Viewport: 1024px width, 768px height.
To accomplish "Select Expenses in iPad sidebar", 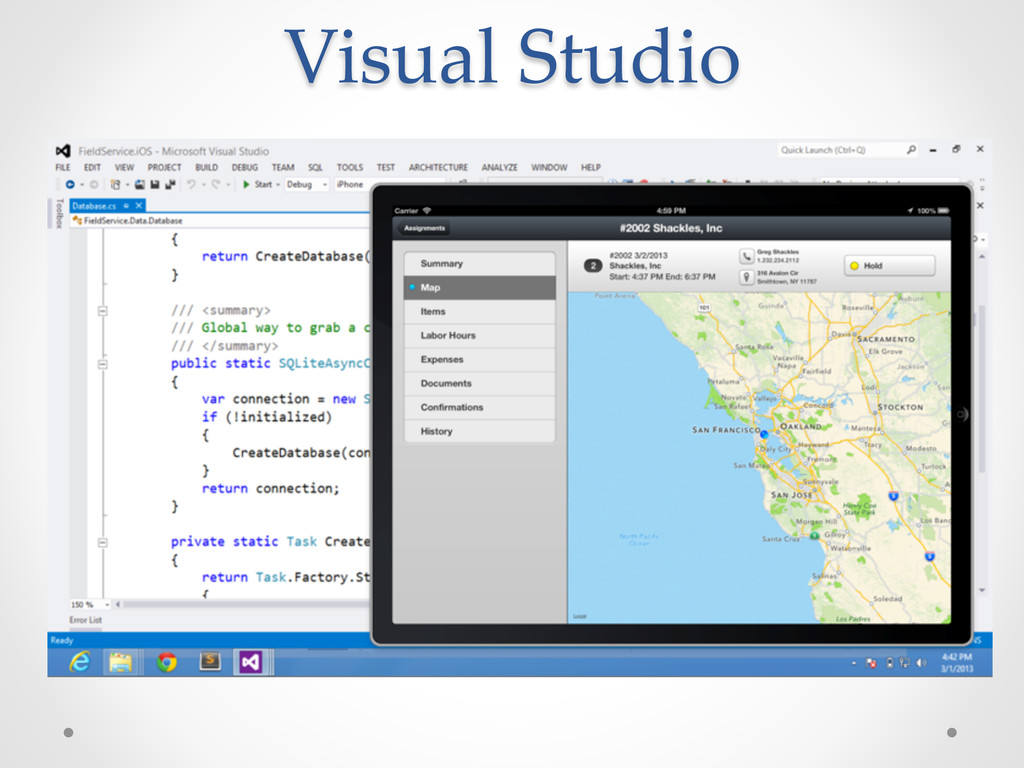I will (x=480, y=359).
